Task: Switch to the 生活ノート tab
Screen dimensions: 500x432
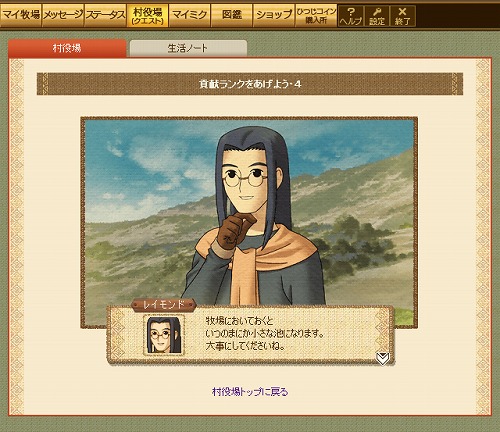Action: [x=188, y=48]
